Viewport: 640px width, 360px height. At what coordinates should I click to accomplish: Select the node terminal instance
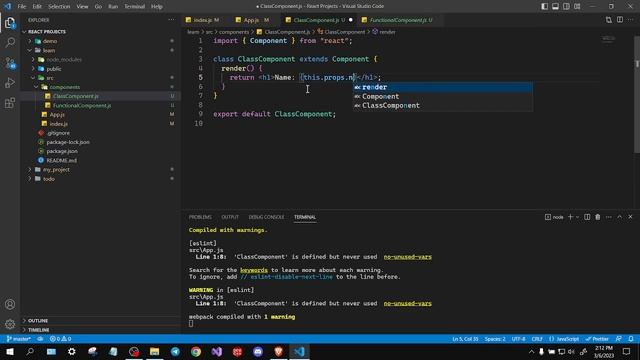click(554, 217)
